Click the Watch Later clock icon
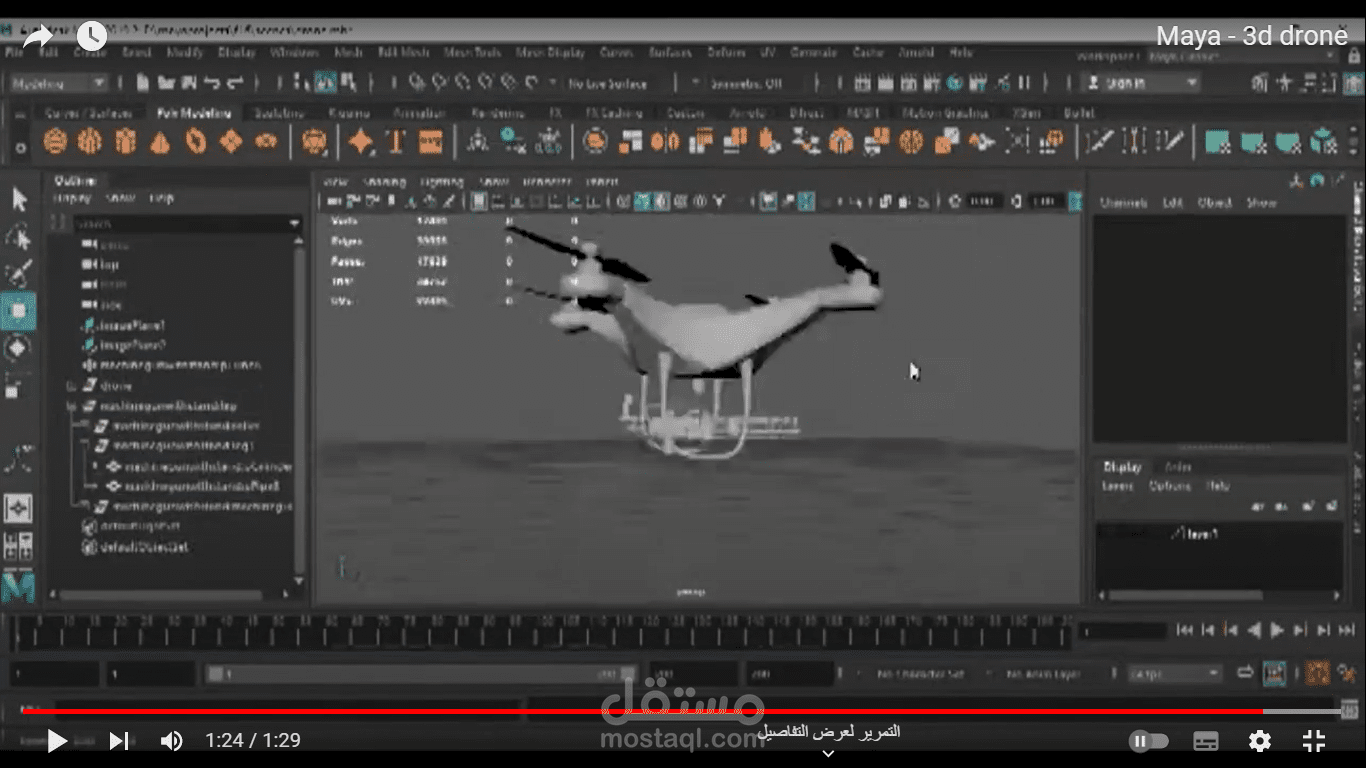Viewport: 1366px width, 768px height. click(91, 37)
